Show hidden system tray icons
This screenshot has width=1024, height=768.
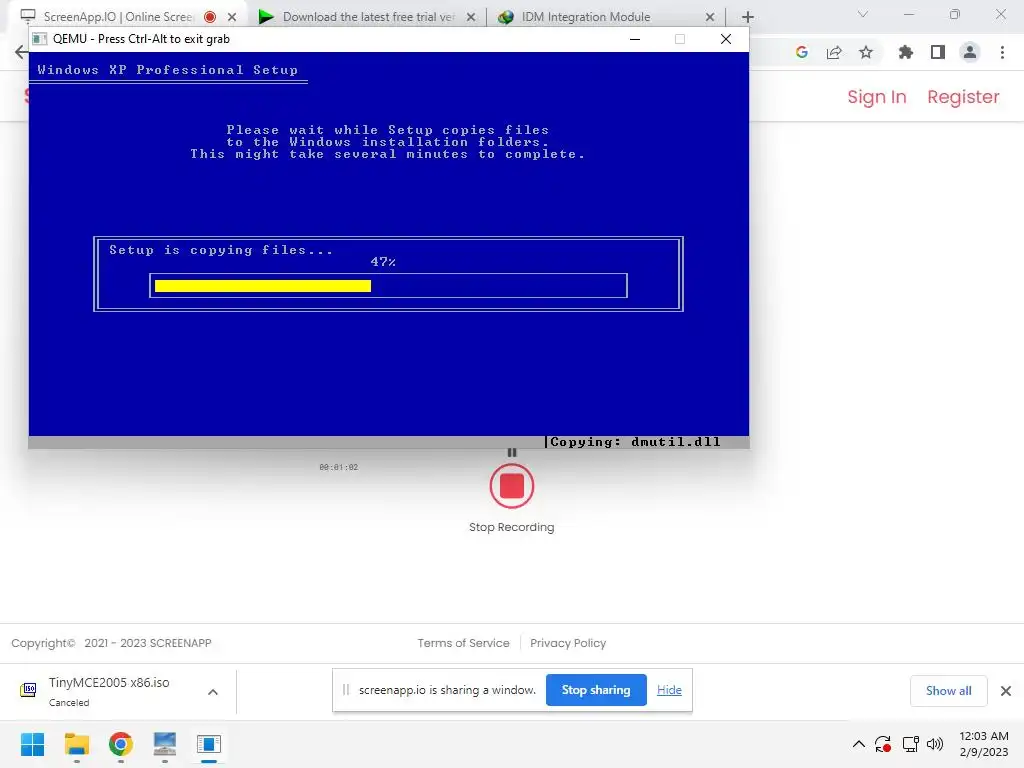pos(859,744)
